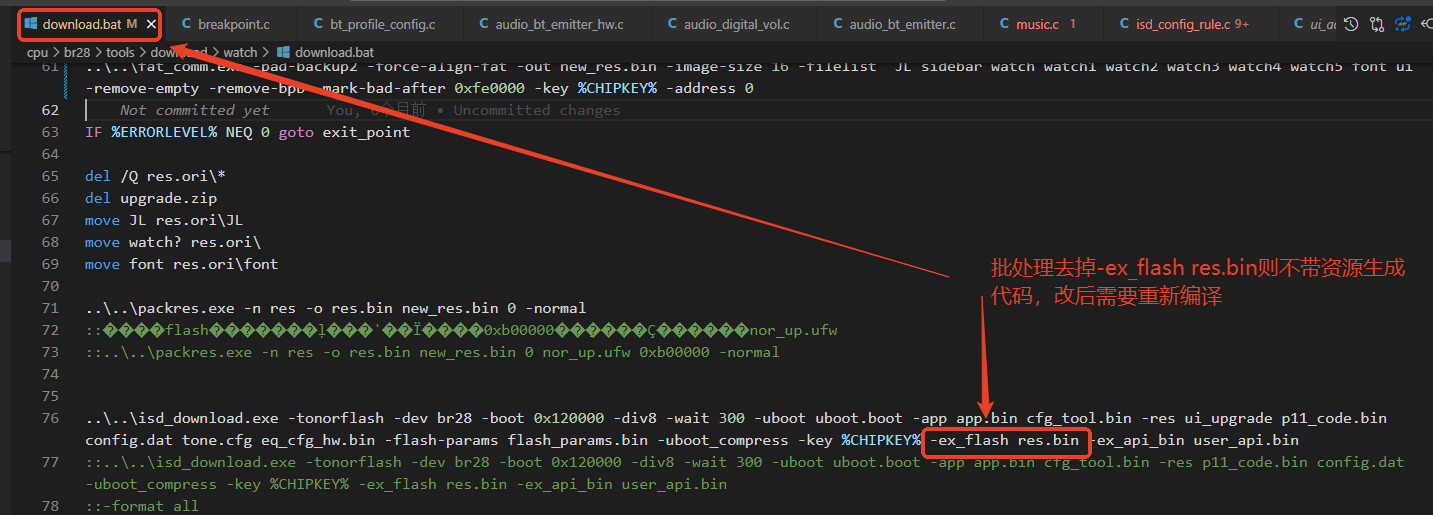Click the '::-format all' comment line
This screenshot has height=515, width=1433.
(x=142, y=506)
